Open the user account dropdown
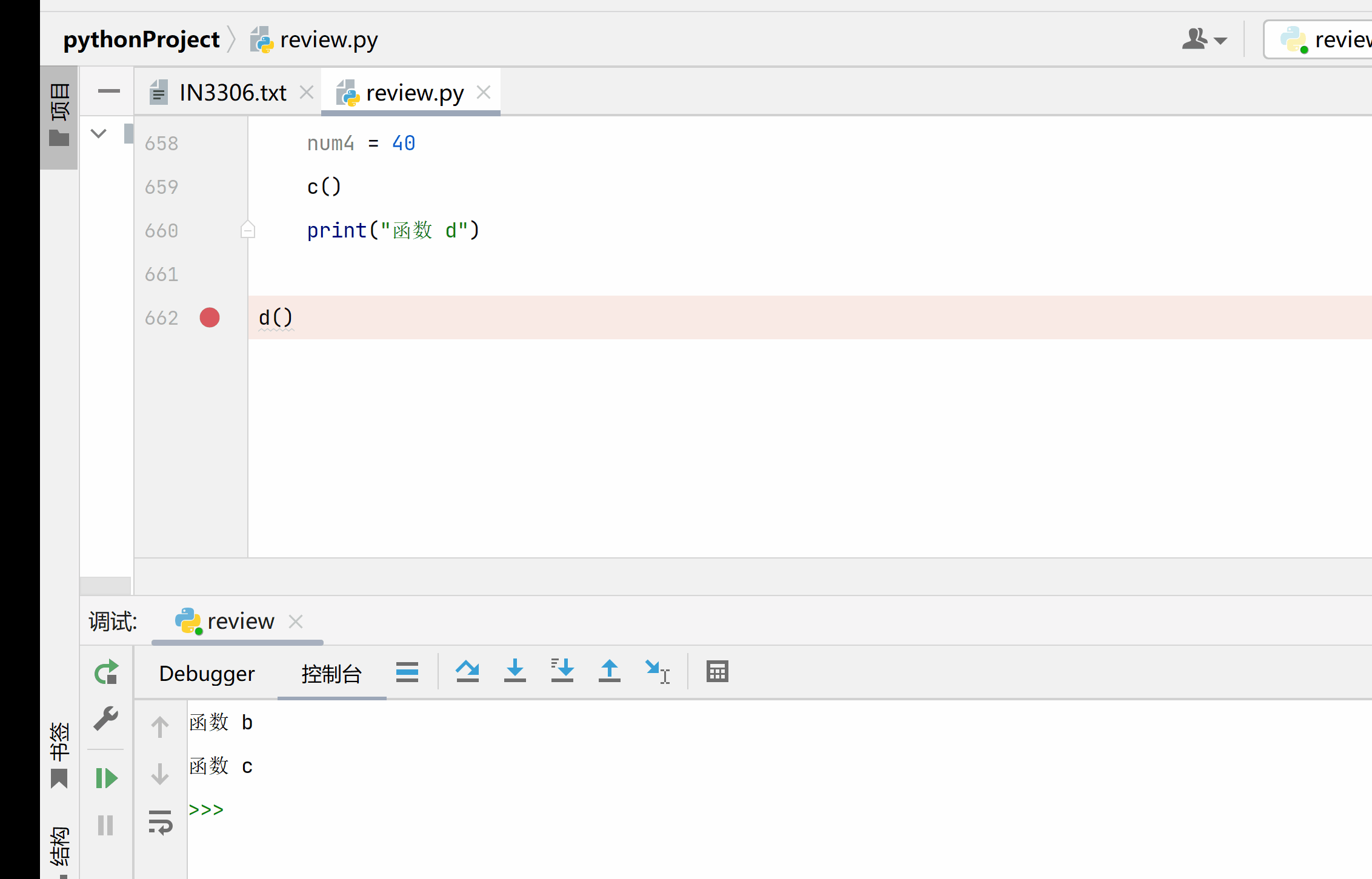Screen dimensions: 1372x879 [x=1204, y=40]
